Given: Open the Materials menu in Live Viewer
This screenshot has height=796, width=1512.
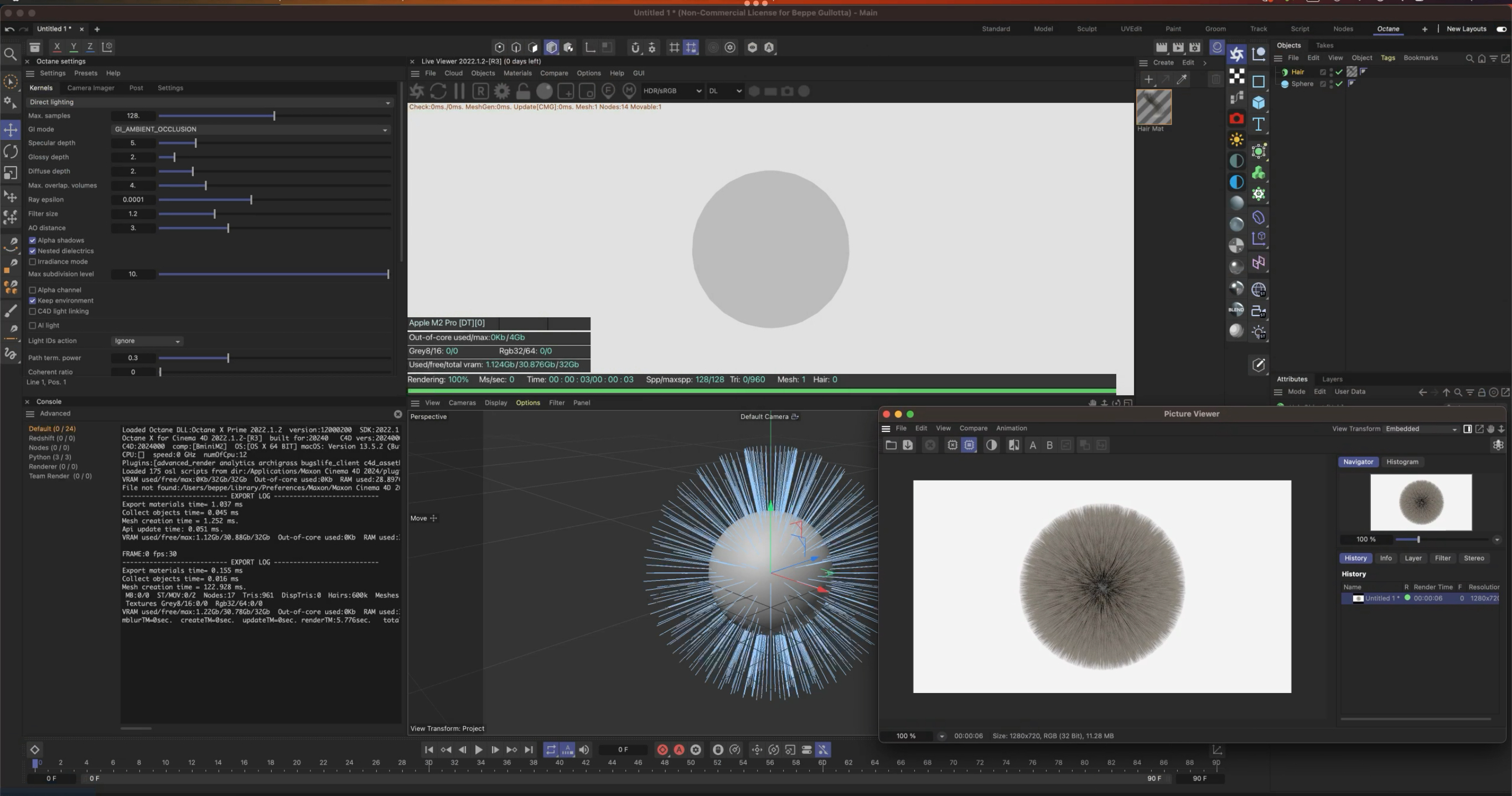Looking at the screenshot, I should (x=517, y=74).
